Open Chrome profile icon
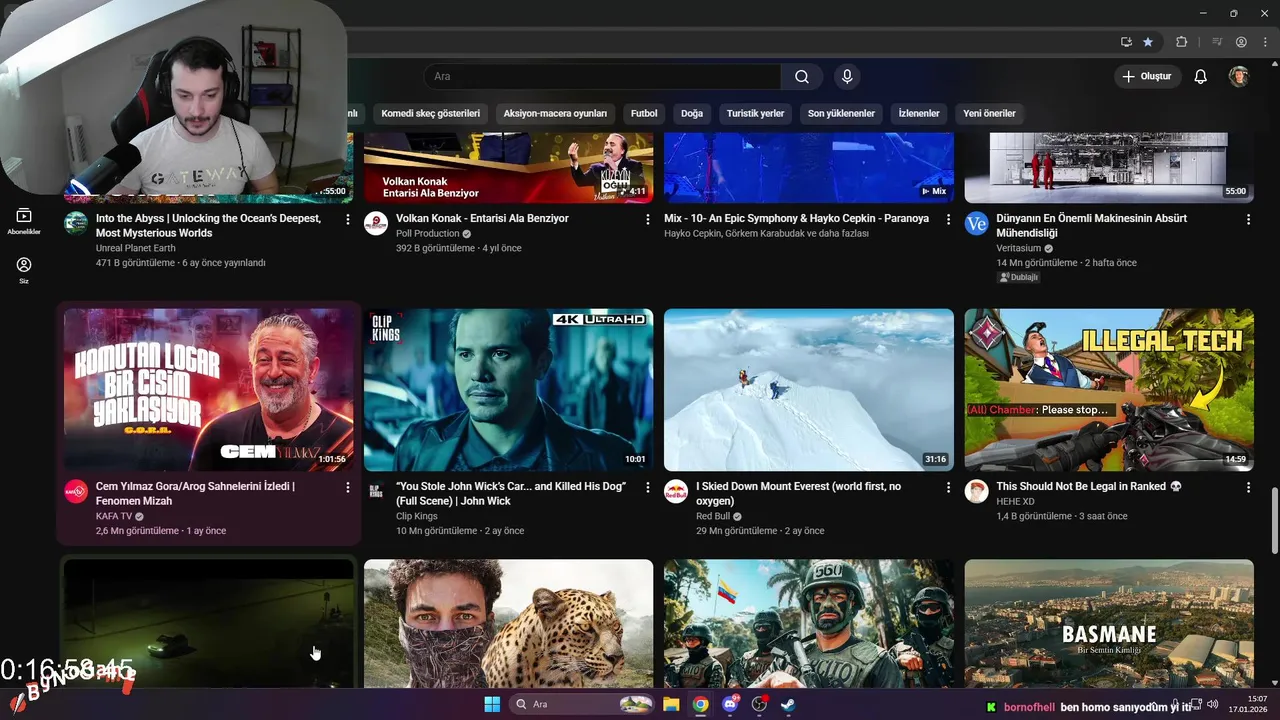The height and width of the screenshot is (720, 1280). pos(1241,42)
